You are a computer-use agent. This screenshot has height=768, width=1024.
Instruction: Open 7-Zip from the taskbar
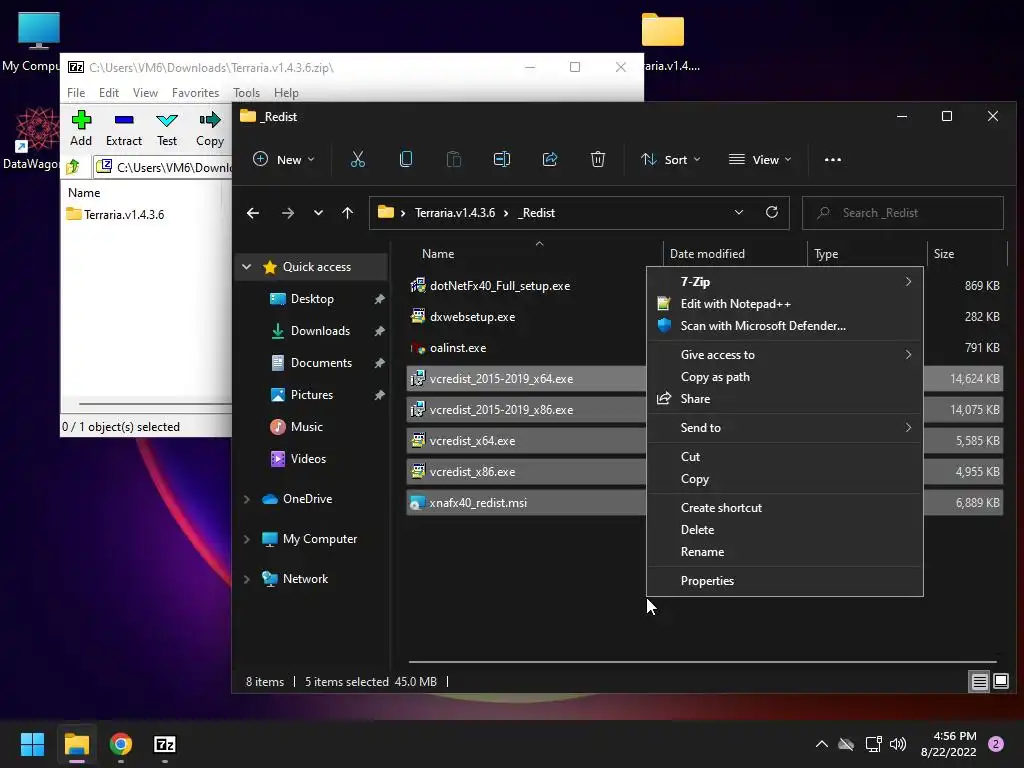click(x=165, y=744)
